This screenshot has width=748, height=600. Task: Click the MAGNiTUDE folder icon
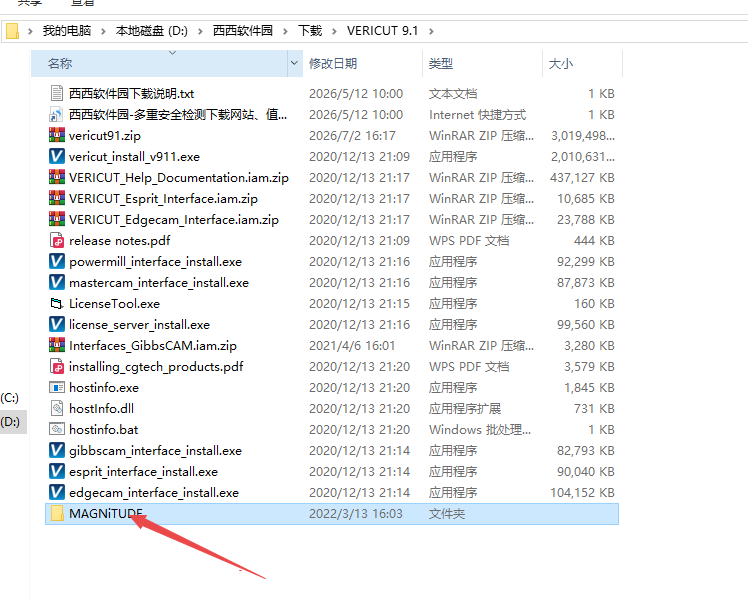tap(57, 513)
